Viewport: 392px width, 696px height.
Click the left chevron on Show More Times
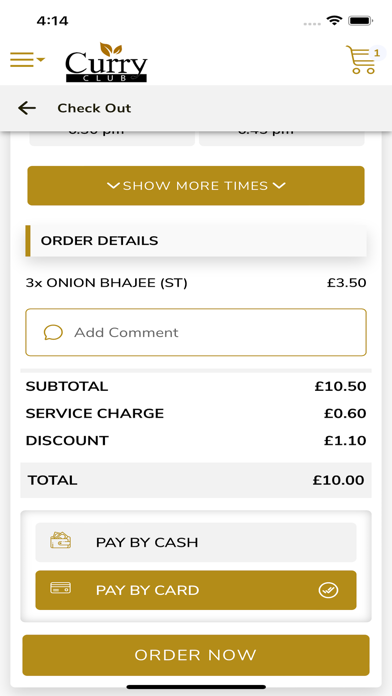click(x=113, y=186)
